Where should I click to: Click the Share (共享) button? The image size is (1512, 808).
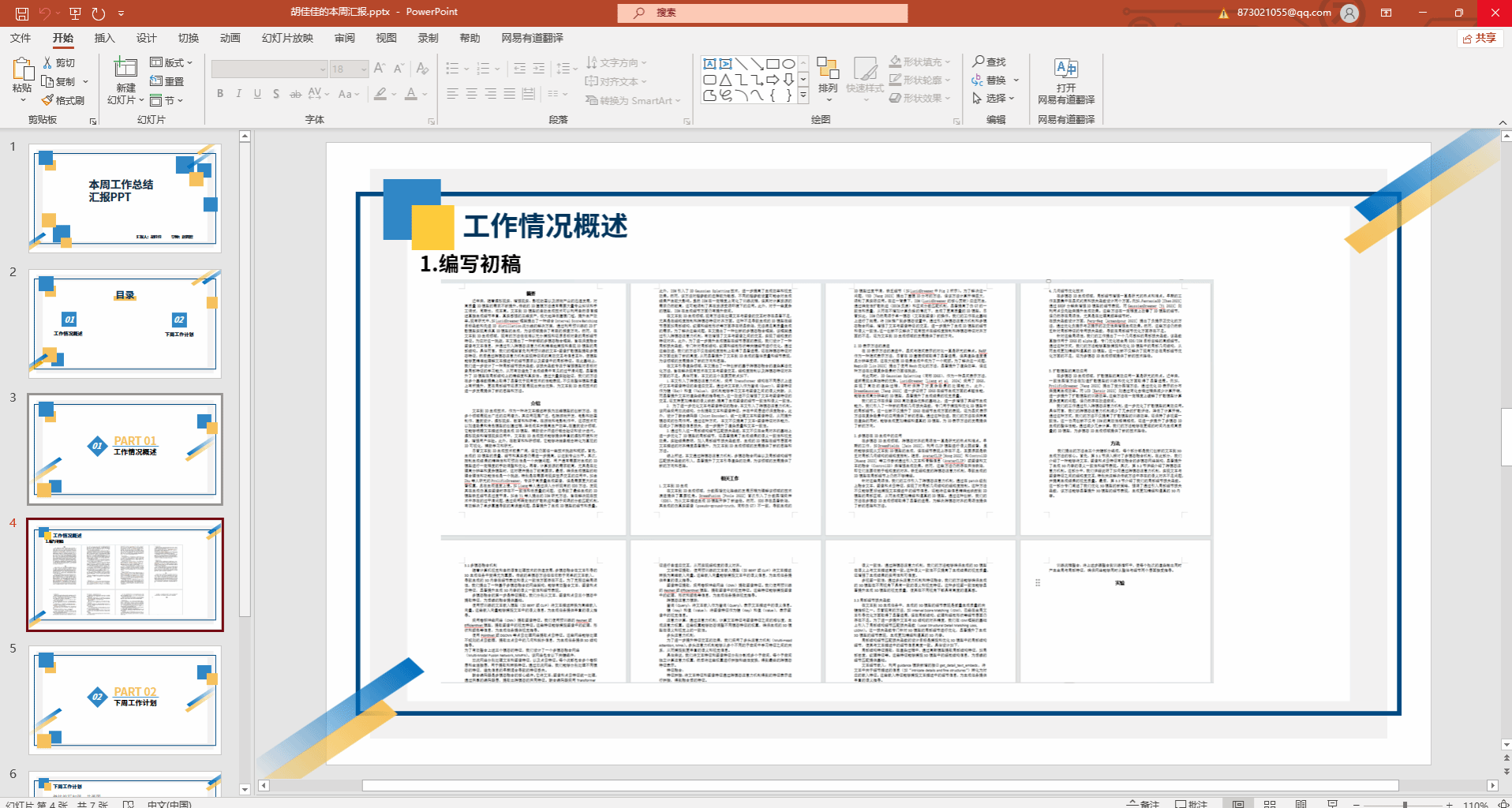point(1480,38)
